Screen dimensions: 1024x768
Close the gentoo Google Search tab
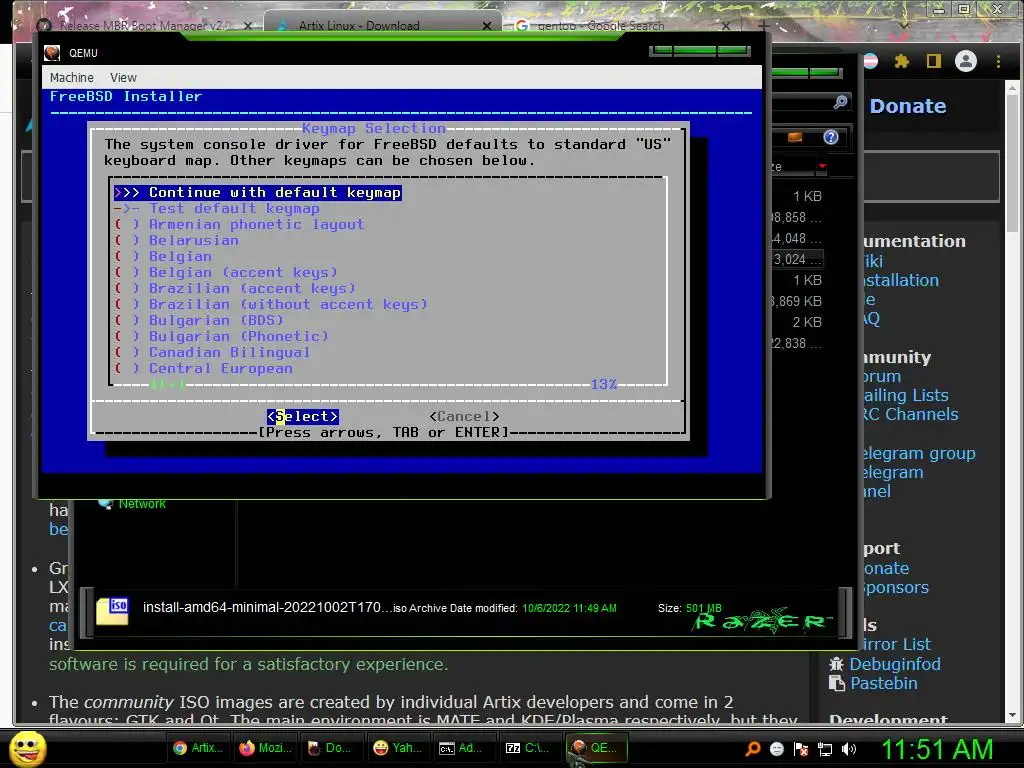click(x=726, y=25)
